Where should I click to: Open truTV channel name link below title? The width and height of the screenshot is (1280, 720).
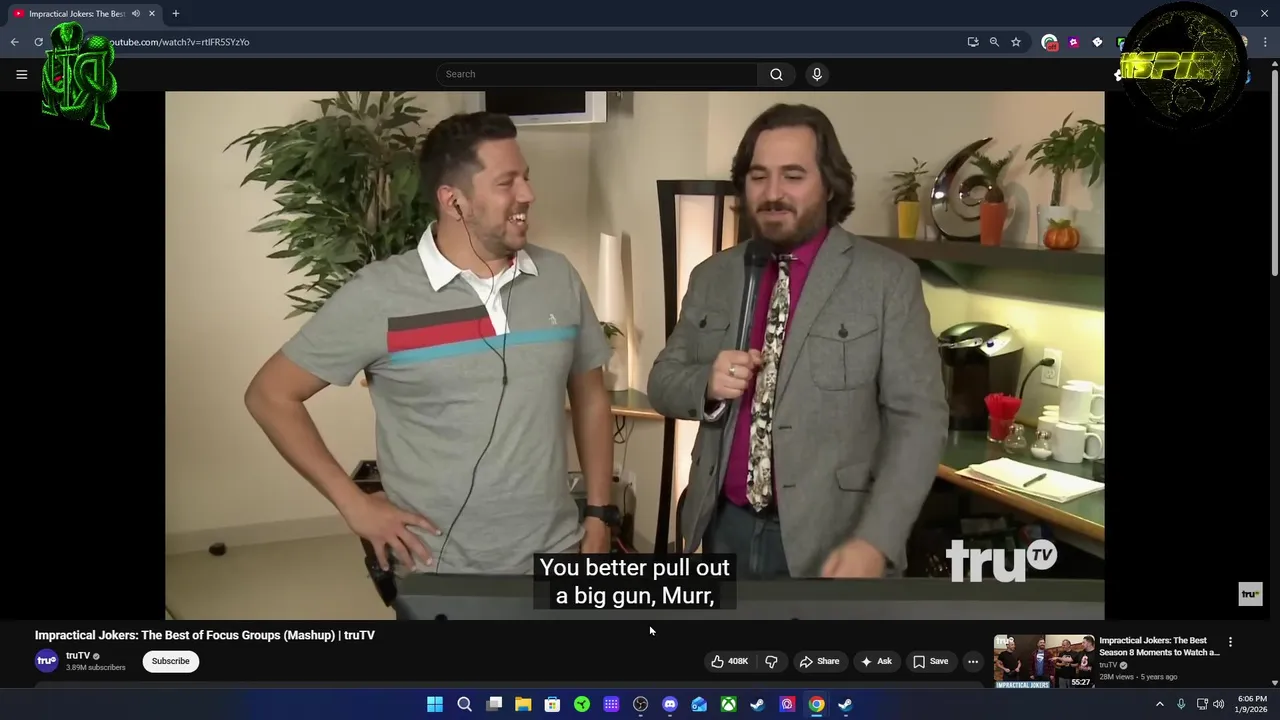point(78,656)
